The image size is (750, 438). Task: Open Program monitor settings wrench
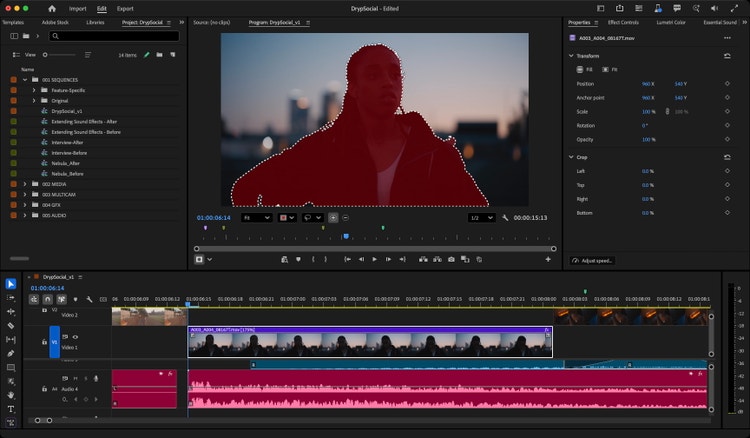coord(505,218)
